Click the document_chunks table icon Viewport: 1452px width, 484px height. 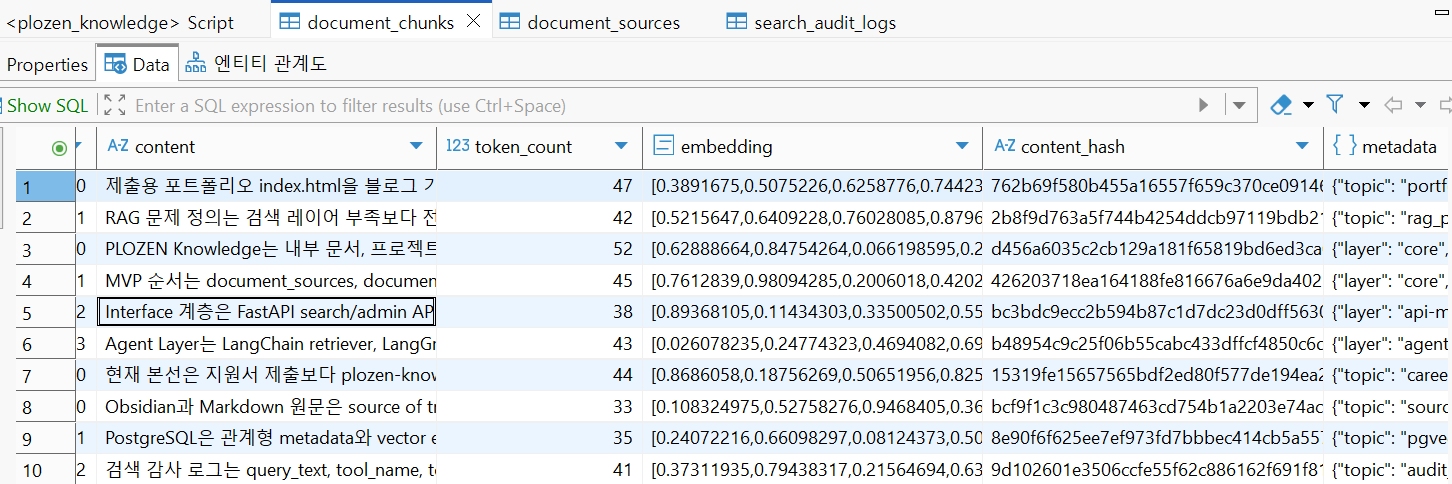point(289,22)
